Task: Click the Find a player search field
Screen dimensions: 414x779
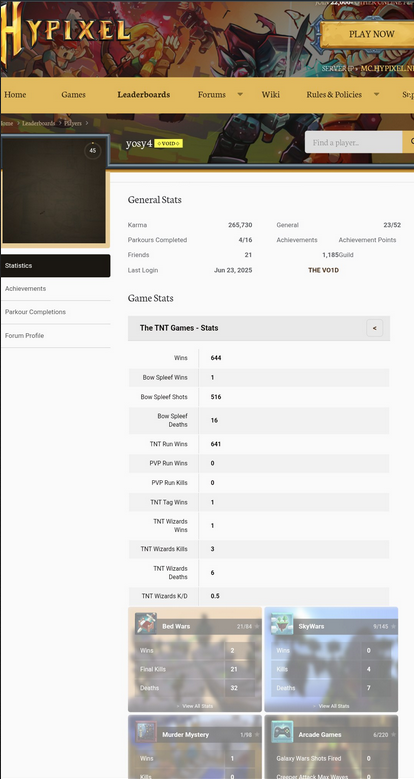Action: coord(353,143)
